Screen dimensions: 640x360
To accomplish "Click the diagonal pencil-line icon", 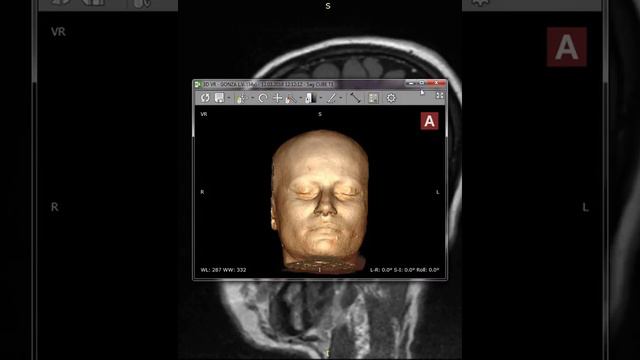I will click(331, 98).
